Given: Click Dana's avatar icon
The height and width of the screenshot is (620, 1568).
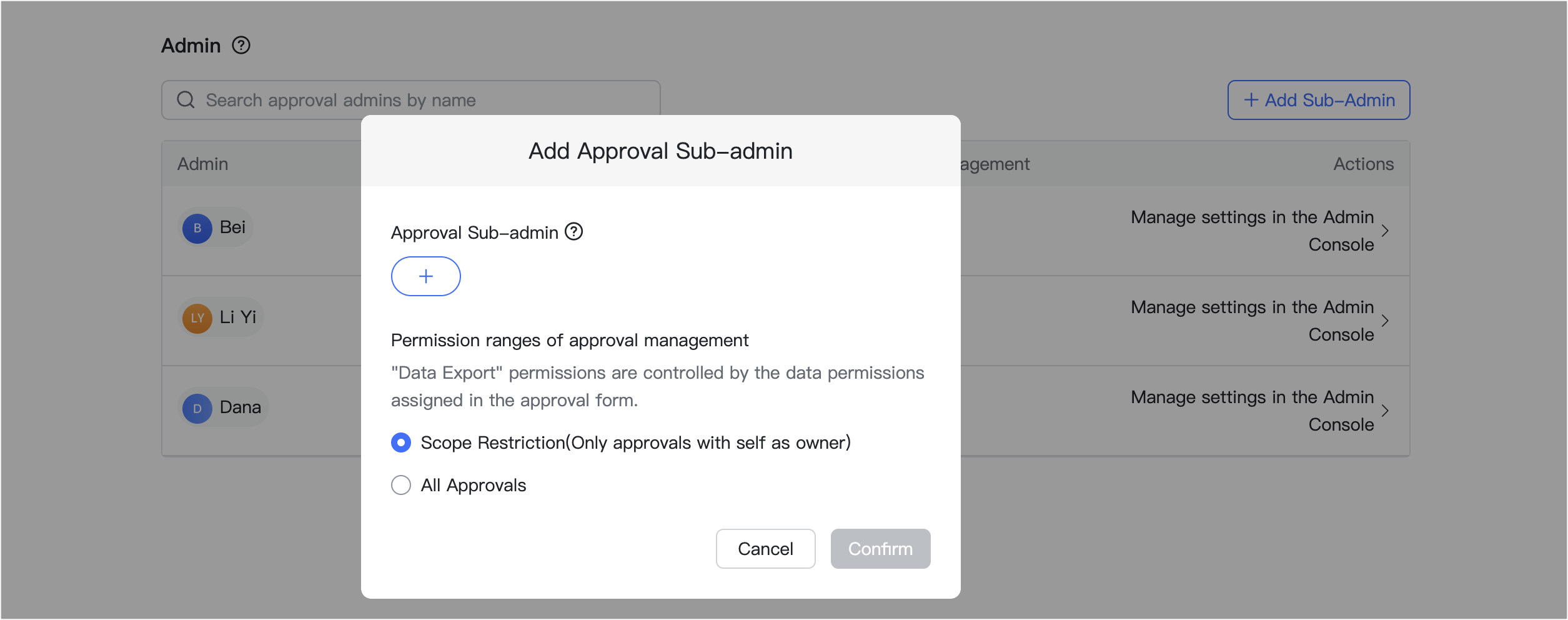Looking at the screenshot, I should (x=197, y=407).
